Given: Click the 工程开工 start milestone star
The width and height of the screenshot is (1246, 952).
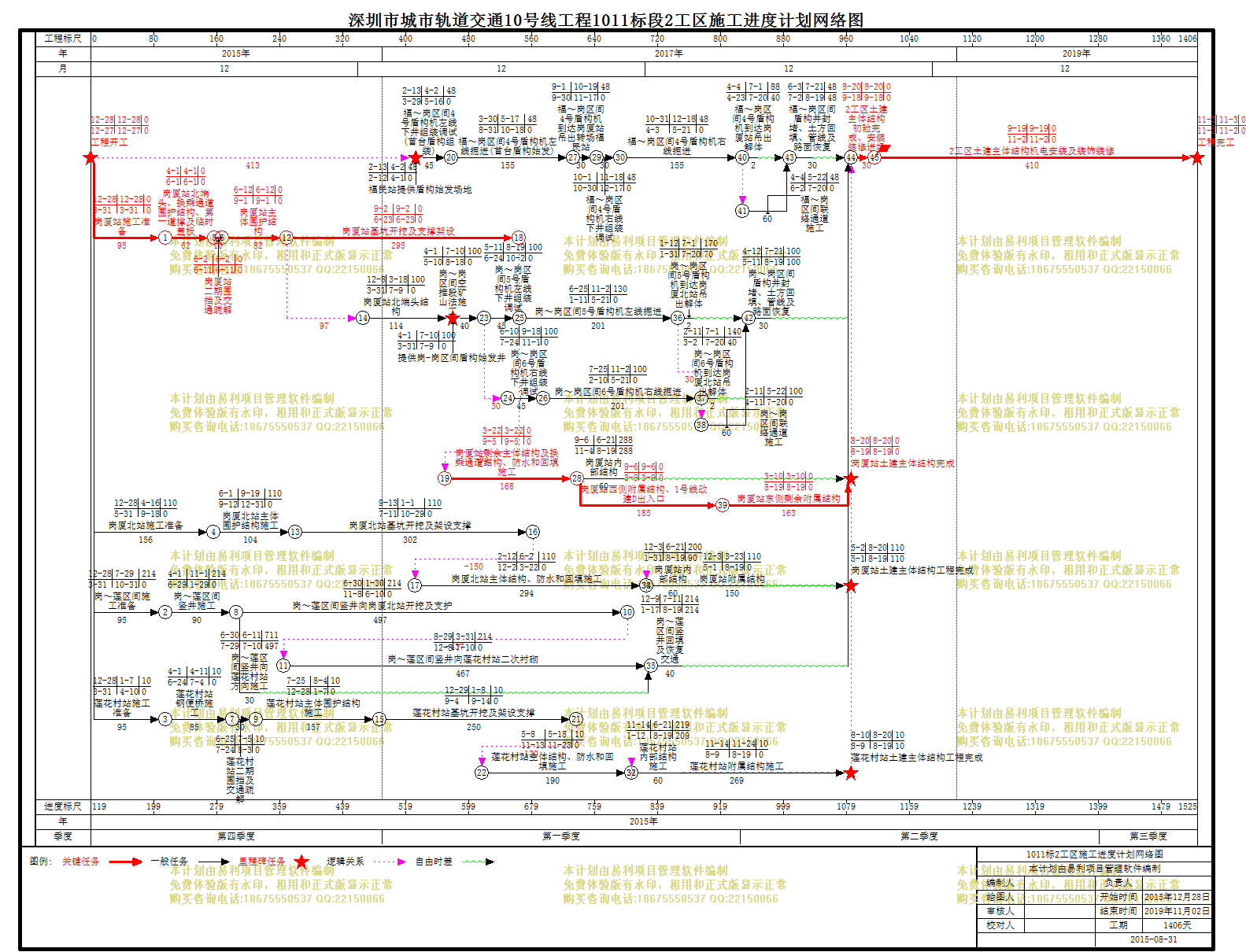Looking at the screenshot, I should coord(91,157).
